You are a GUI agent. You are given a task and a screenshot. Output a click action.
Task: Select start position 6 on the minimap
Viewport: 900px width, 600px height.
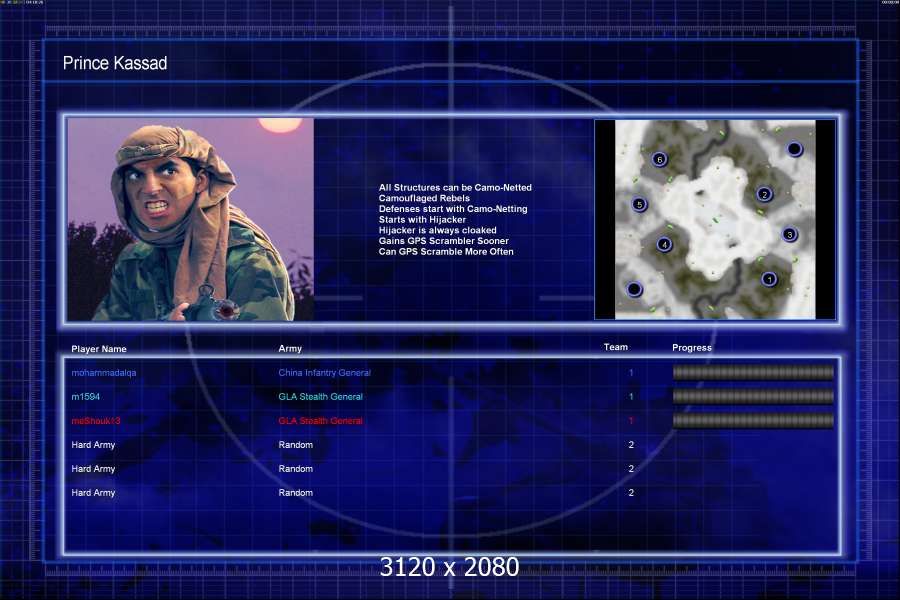click(660, 159)
